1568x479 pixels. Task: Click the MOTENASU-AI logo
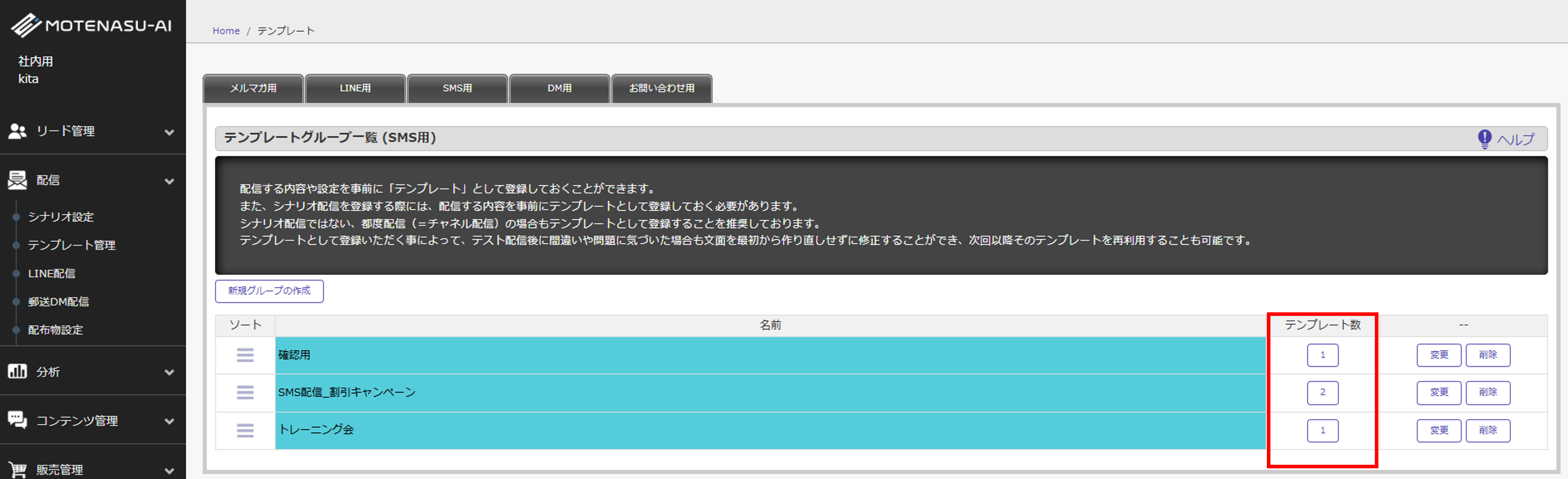pyautogui.click(x=91, y=25)
